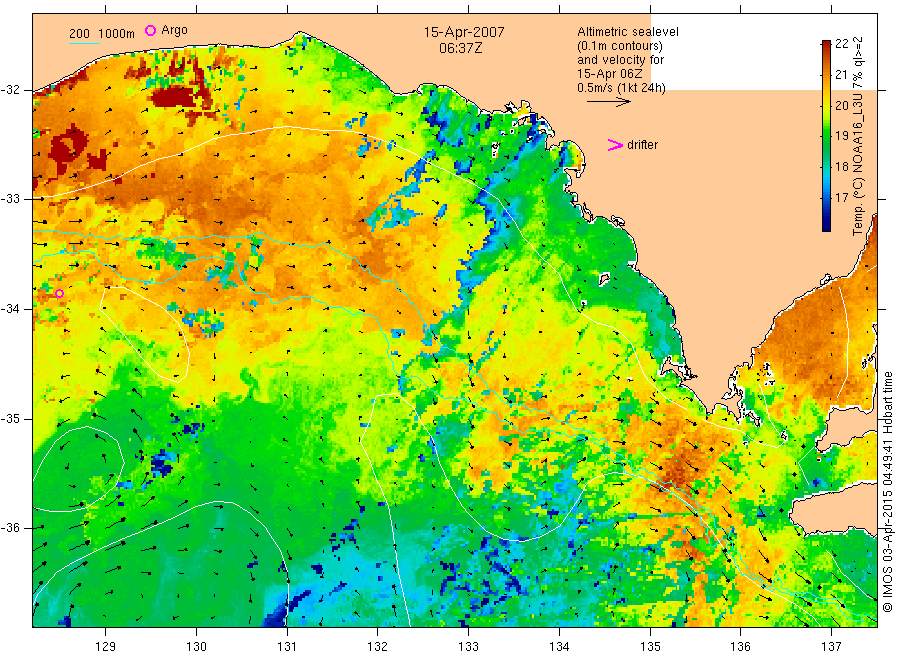
Task: Click the magenta Argo circle in legend
Action: point(150,30)
